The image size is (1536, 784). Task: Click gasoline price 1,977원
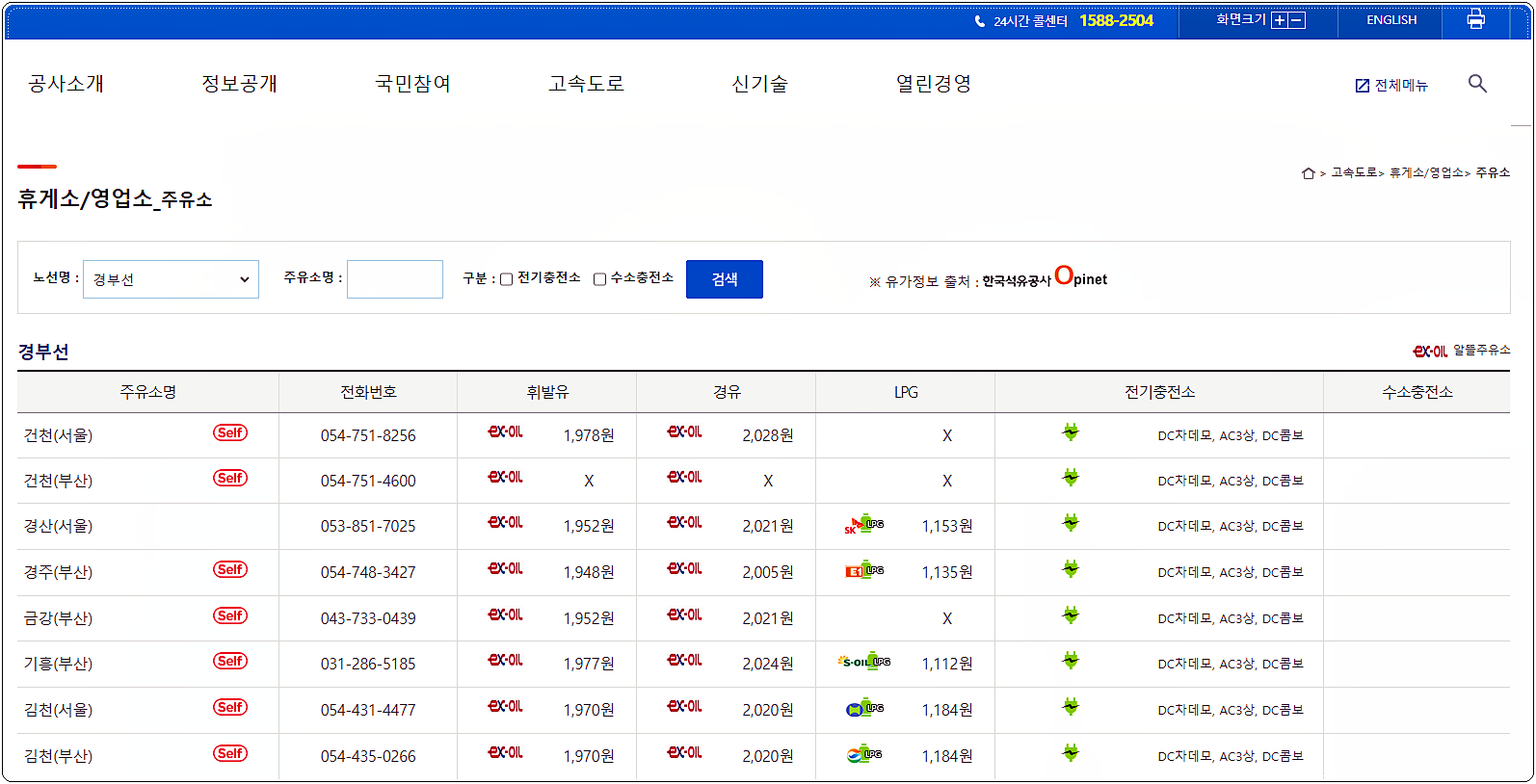tap(589, 664)
